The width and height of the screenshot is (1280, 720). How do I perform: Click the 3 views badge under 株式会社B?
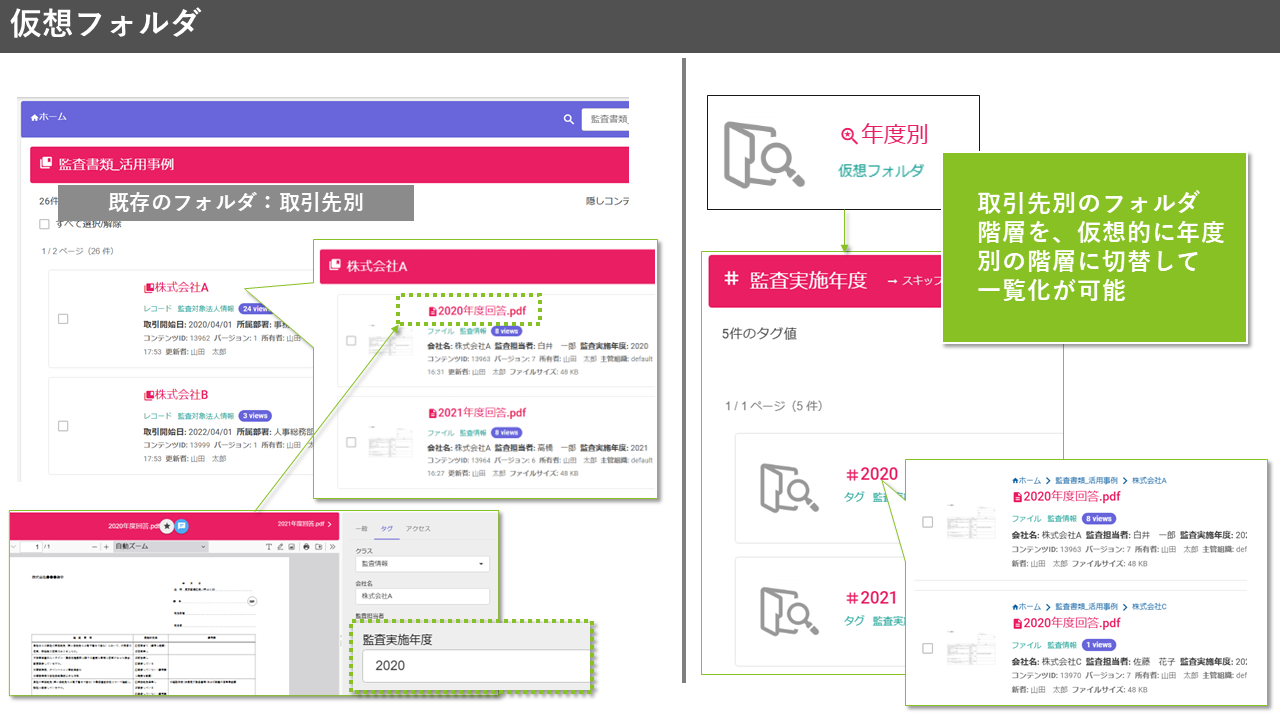tap(255, 416)
